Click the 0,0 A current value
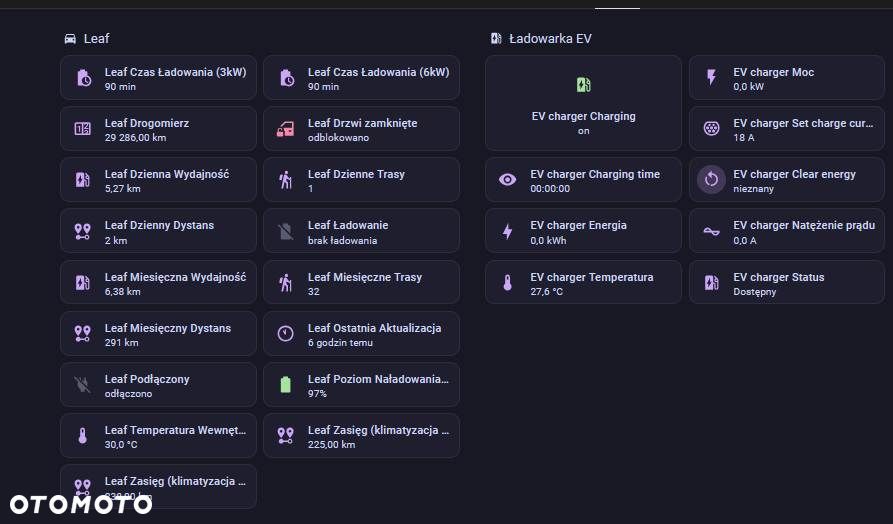Viewport: 893px width, 524px height. (x=745, y=240)
